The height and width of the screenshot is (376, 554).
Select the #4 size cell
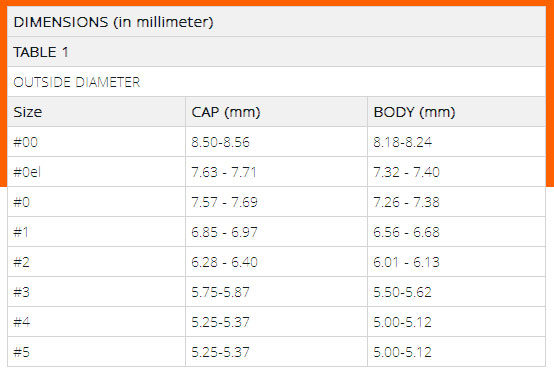[96, 322]
